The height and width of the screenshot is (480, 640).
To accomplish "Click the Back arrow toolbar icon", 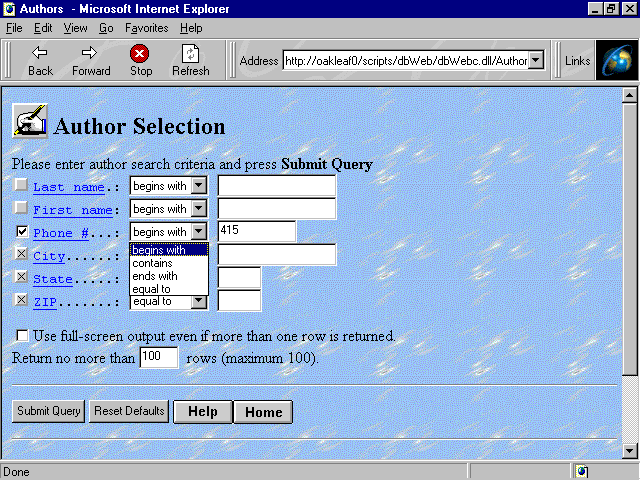I will [x=40, y=53].
